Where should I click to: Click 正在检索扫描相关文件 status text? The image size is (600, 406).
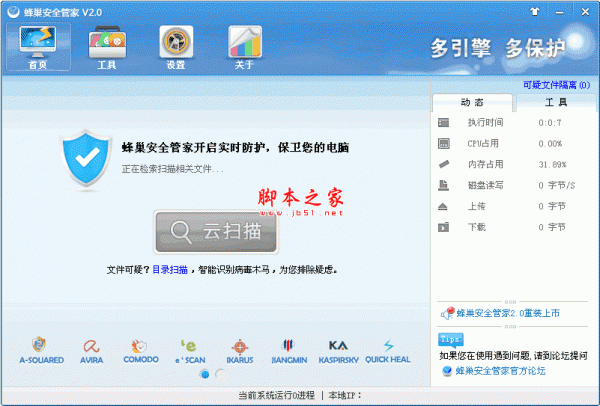(x=173, y=169)
